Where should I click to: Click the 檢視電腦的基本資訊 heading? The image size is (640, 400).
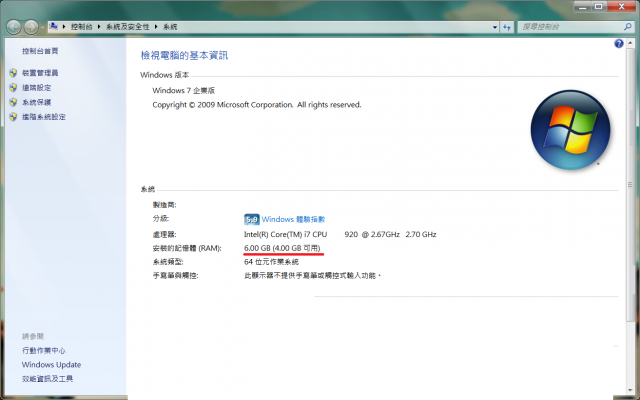tap(184, 56)
